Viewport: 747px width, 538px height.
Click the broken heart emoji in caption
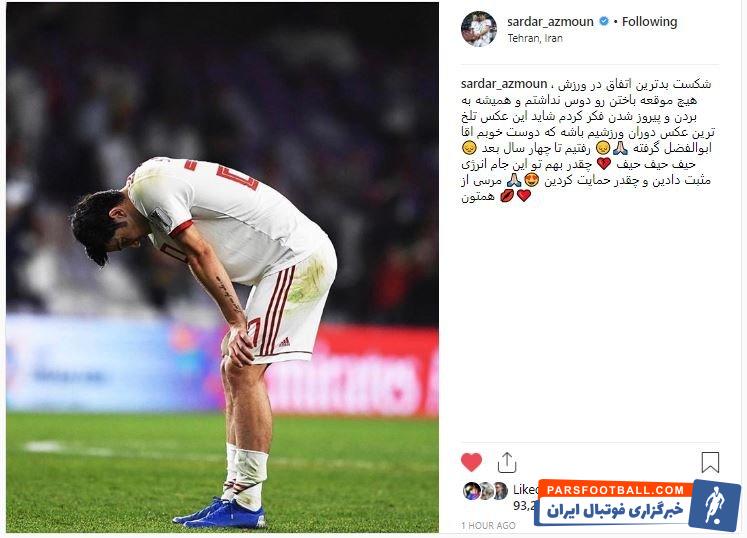(604, 163)
